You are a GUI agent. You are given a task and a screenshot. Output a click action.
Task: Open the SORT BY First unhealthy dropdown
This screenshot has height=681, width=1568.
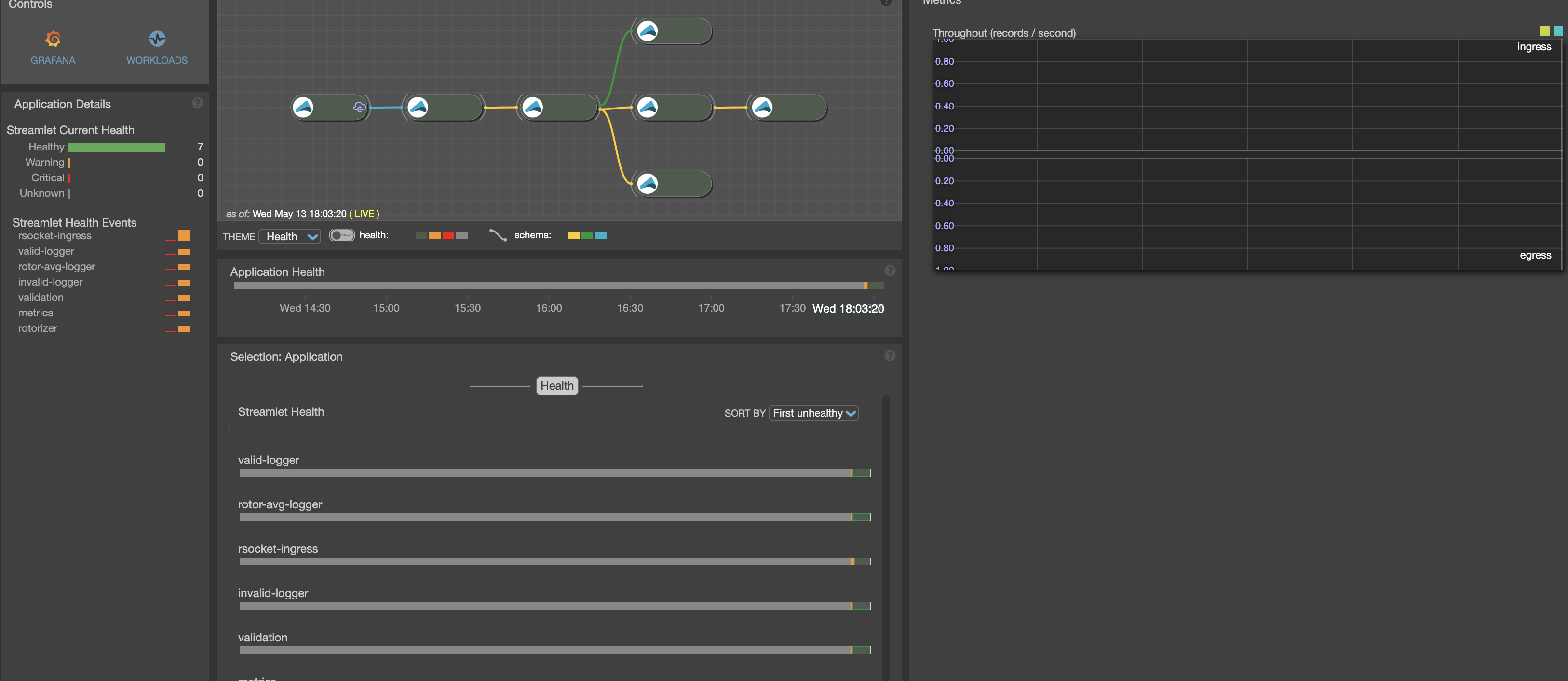coord(814,413)
